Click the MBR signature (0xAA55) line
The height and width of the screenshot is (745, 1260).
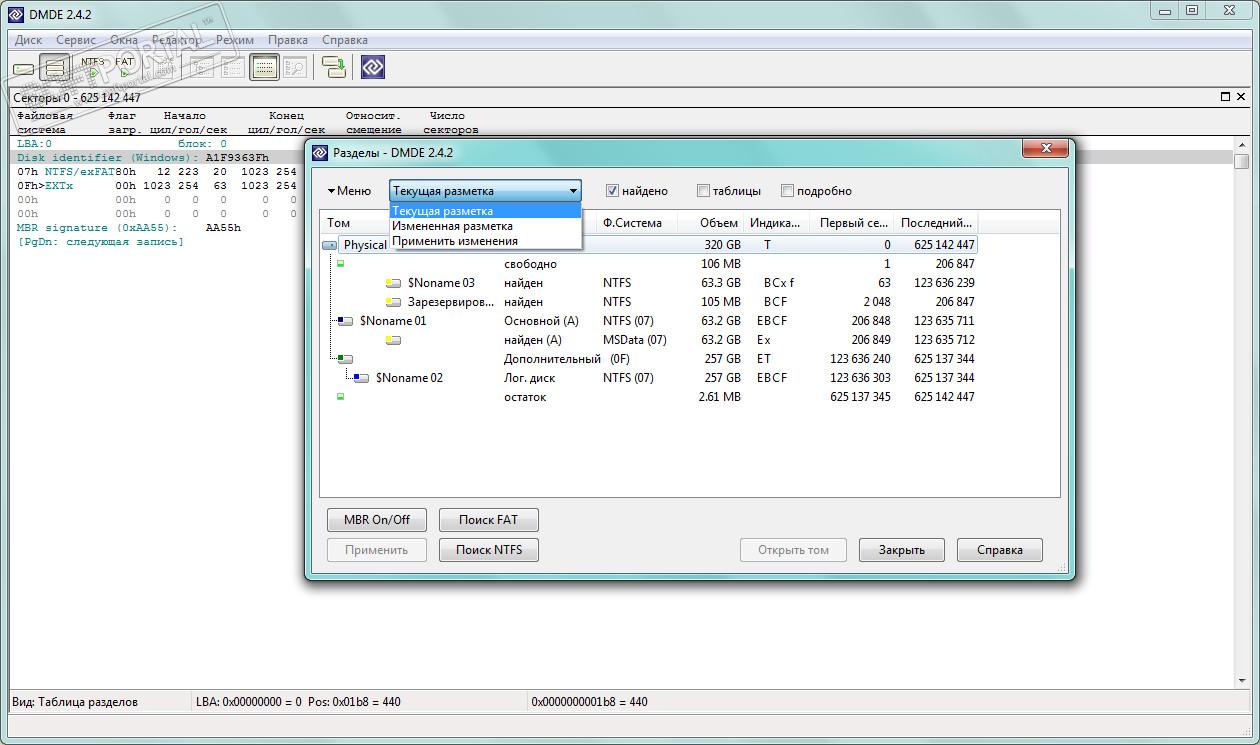tap(129, 228)
